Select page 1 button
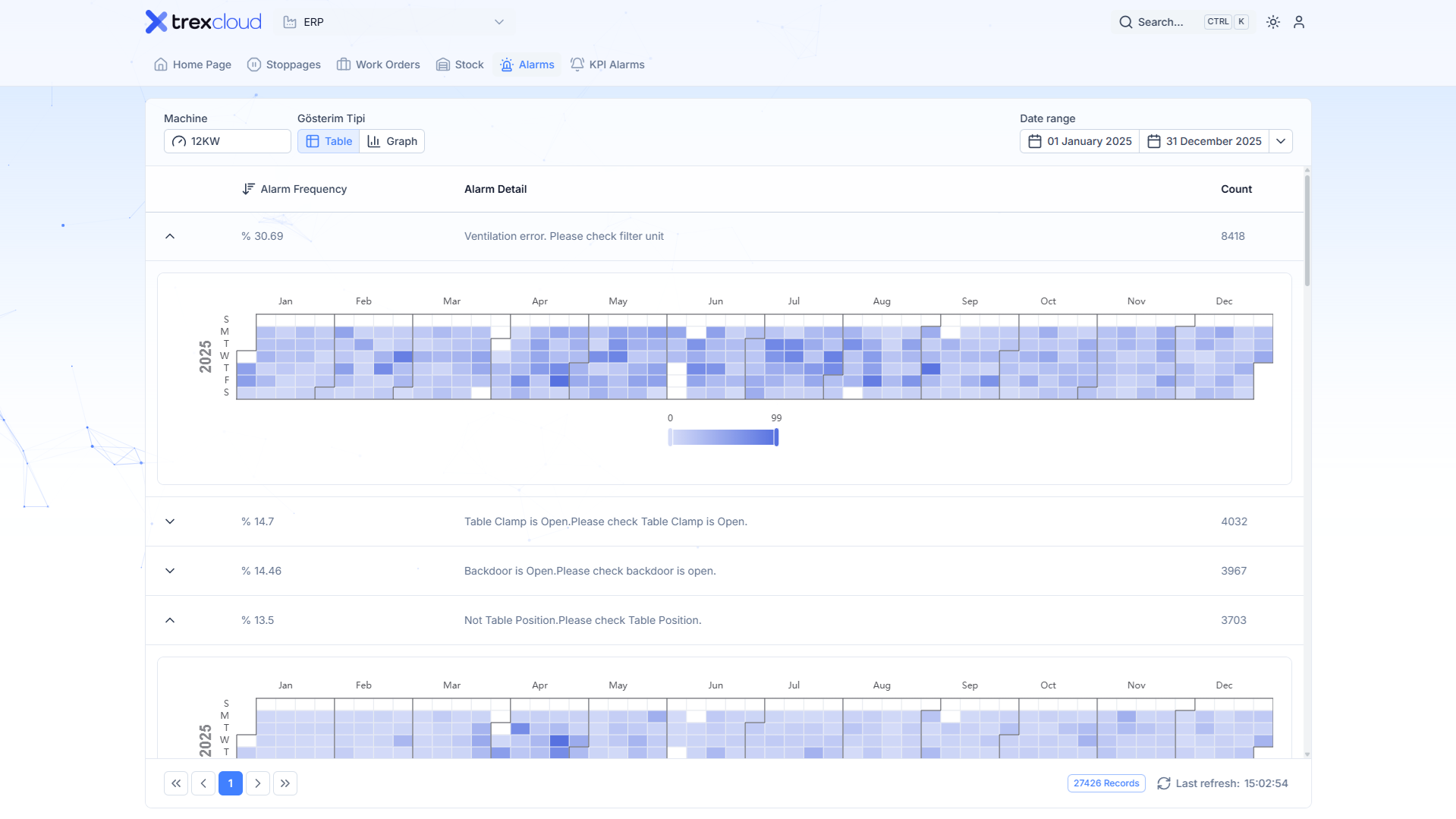Image resolution: width=1456 pixels, height=819 pixels. click(x=231, y=783)
